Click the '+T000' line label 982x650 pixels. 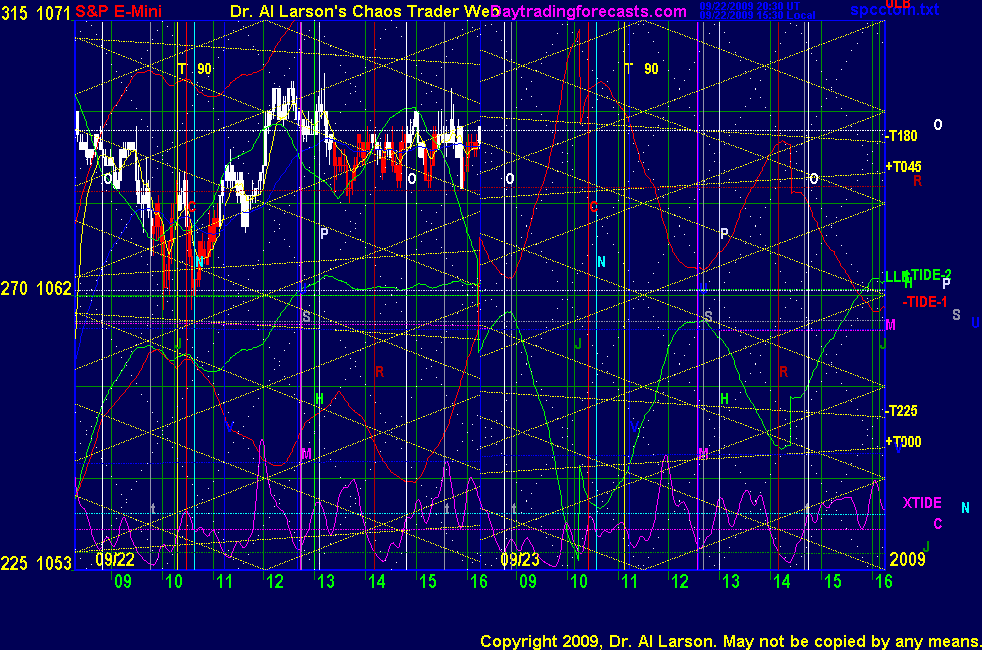903,441
